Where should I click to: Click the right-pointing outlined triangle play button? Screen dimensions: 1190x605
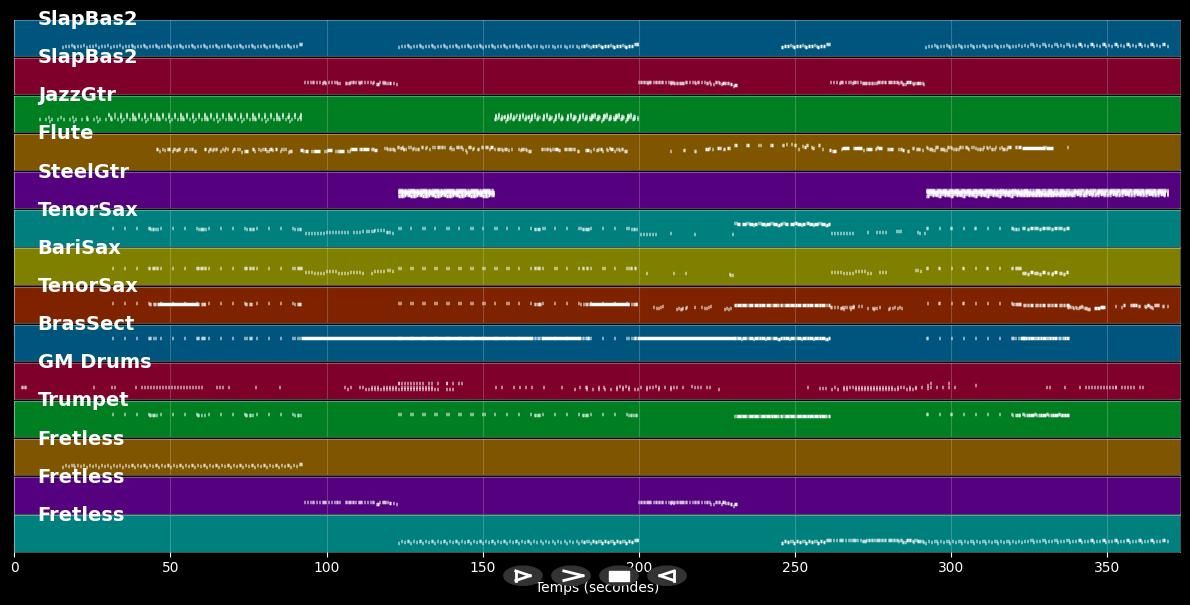click(522, 576)
